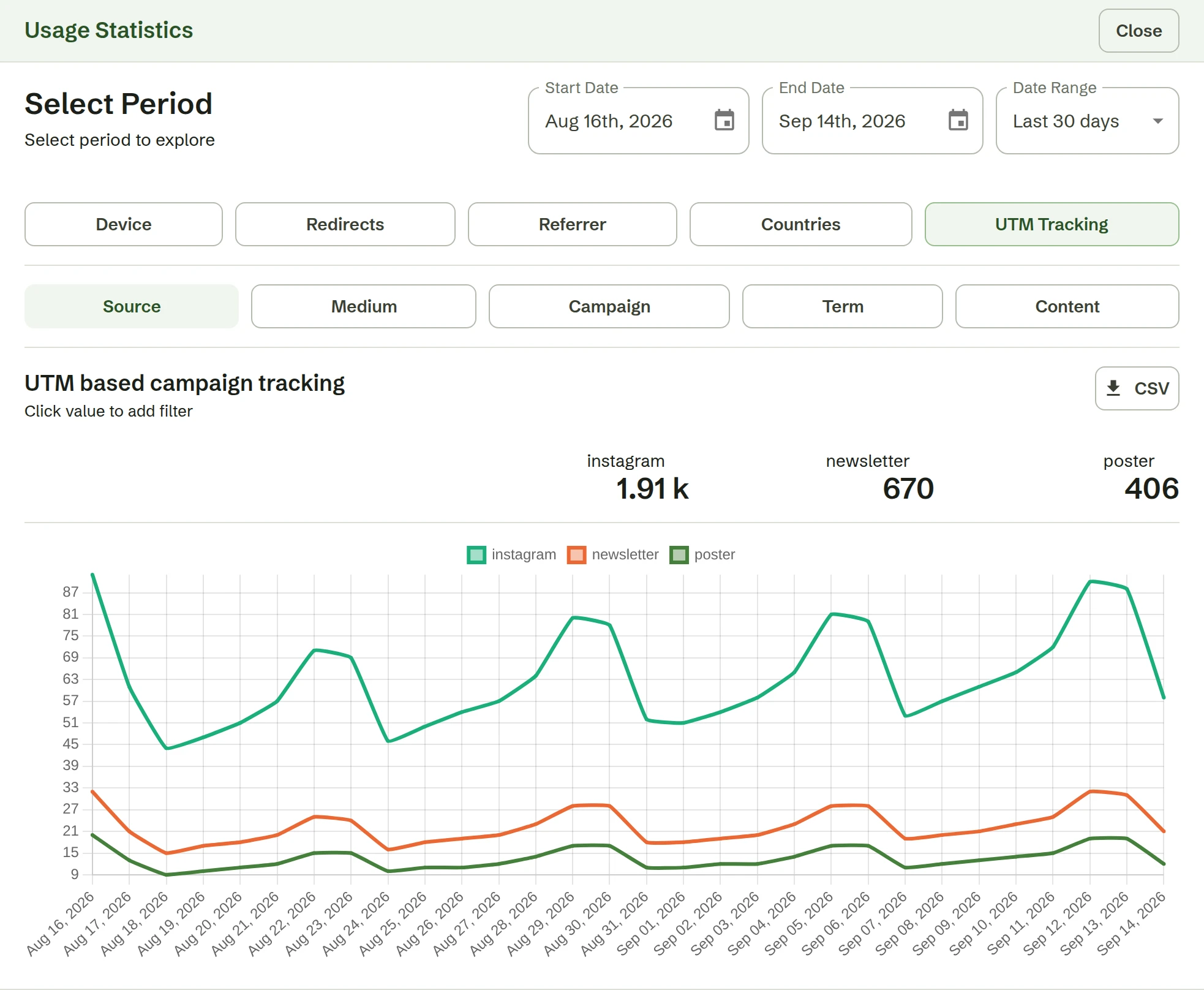Click the Select Period heading
The image size is (1204, 990).
118,104
